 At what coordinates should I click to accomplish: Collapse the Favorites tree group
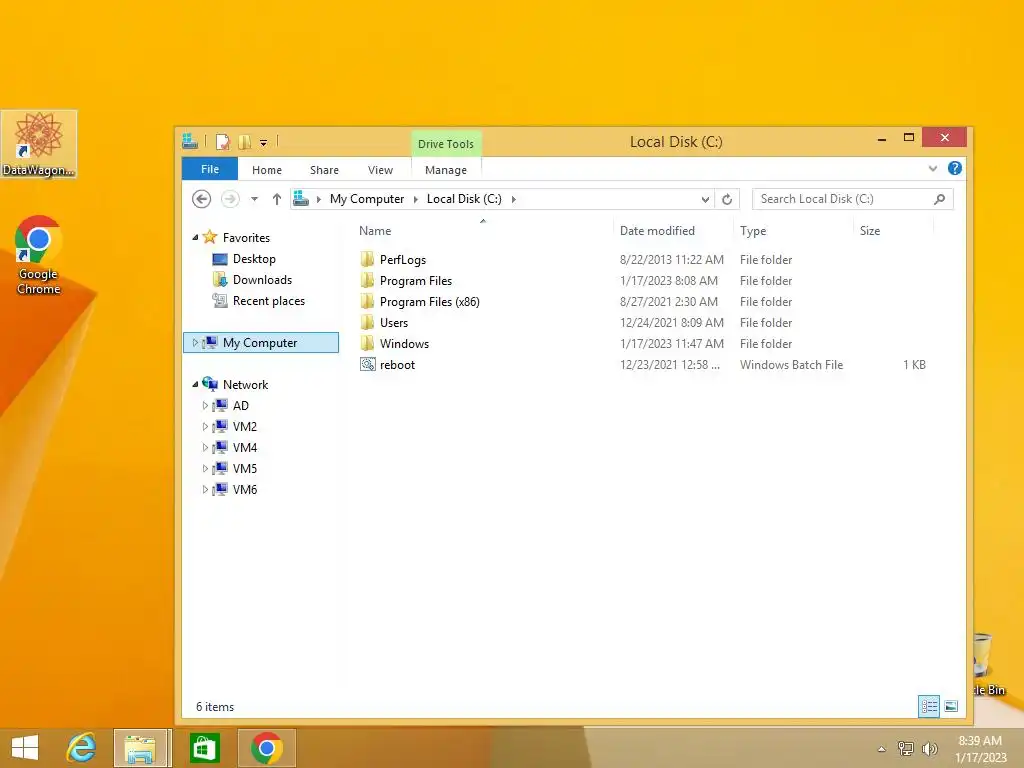point(195,237)
